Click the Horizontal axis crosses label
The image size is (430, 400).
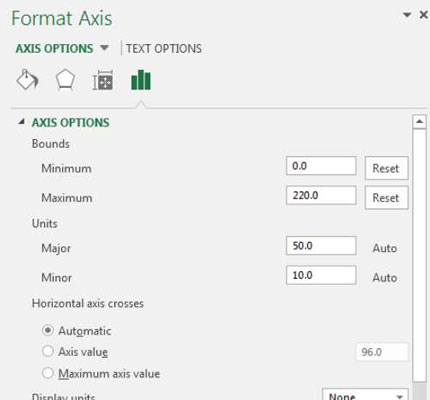pyautogui.click(x=88, y=303)
